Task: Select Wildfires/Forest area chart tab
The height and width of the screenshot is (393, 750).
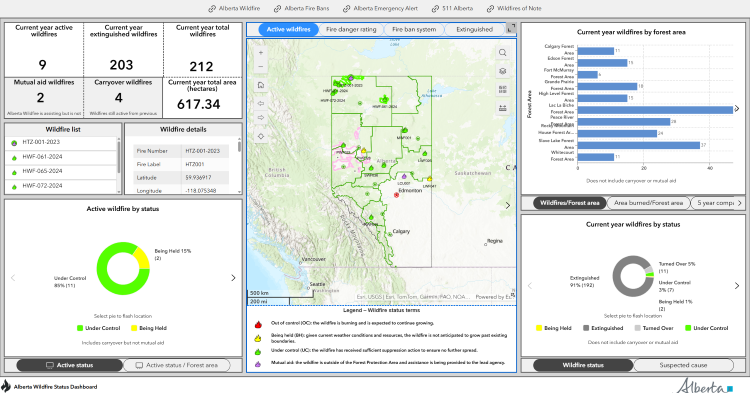Action: pos(570,203)
